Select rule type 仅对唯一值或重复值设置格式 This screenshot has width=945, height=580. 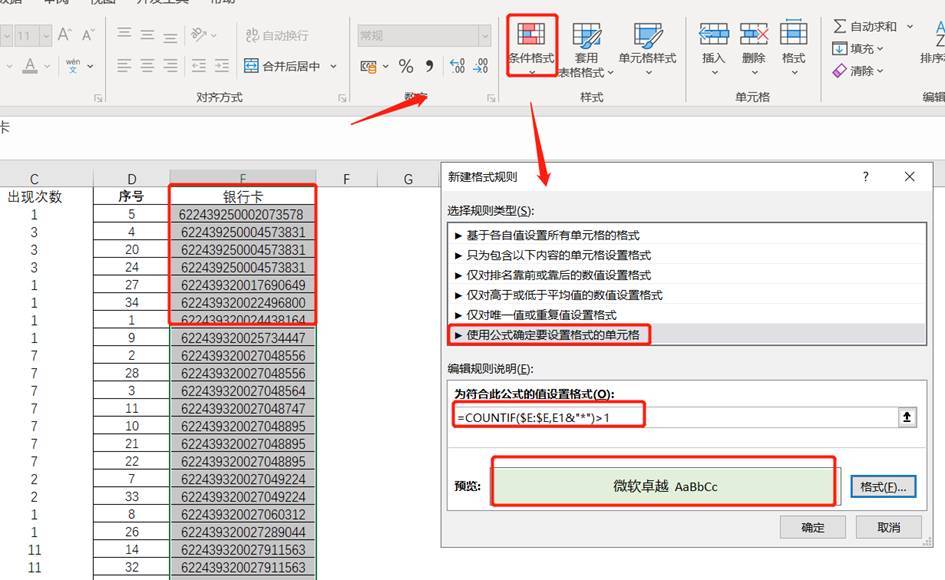pos(686,314)
